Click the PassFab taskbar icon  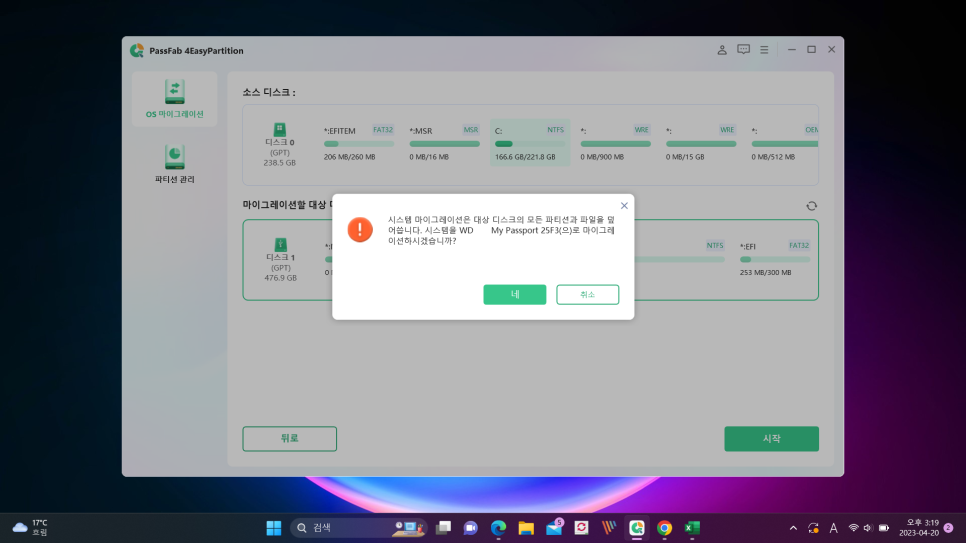click(636, 528)
